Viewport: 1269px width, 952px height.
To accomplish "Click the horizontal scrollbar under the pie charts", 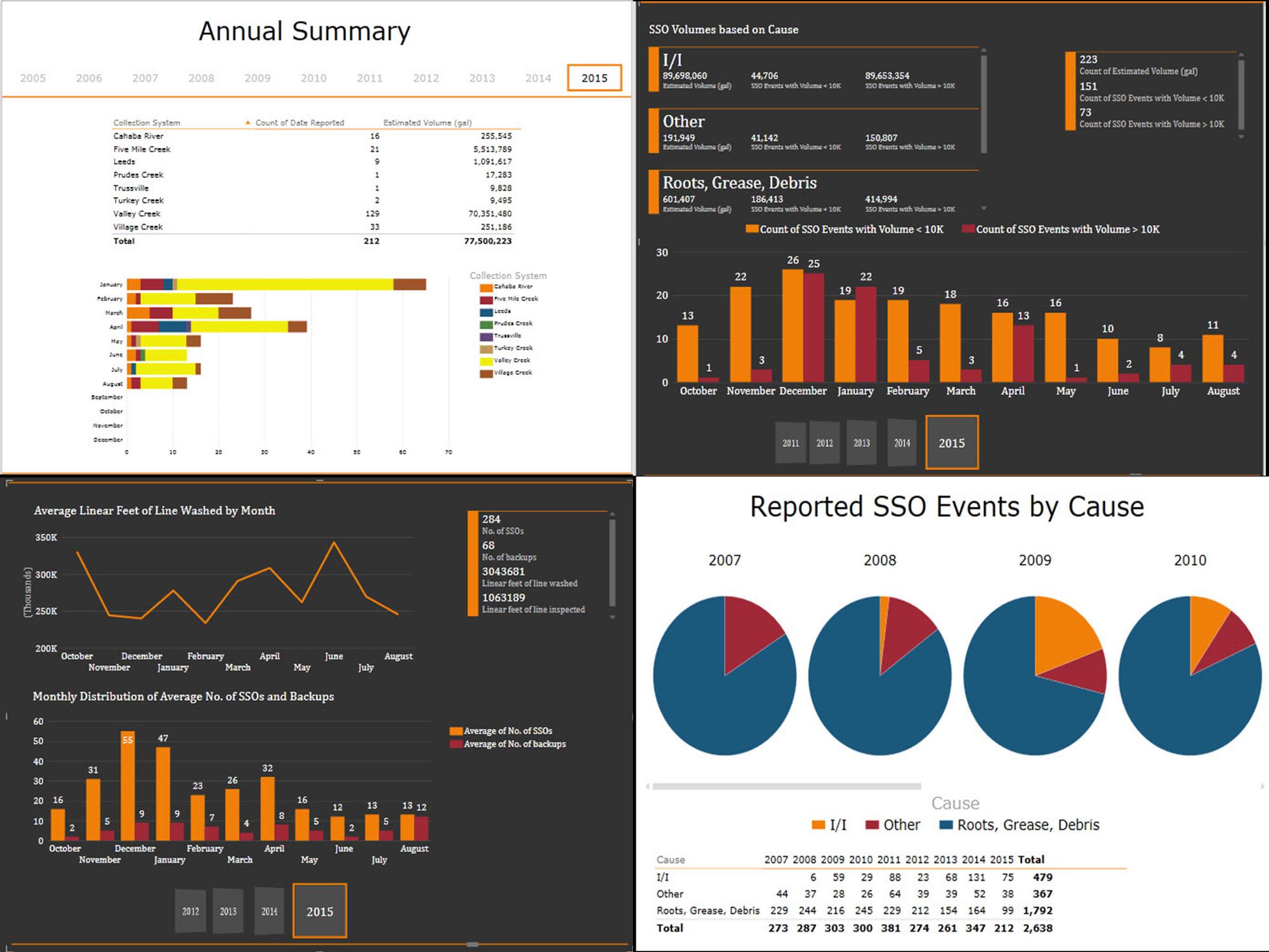I will click(x=787, y=786).
